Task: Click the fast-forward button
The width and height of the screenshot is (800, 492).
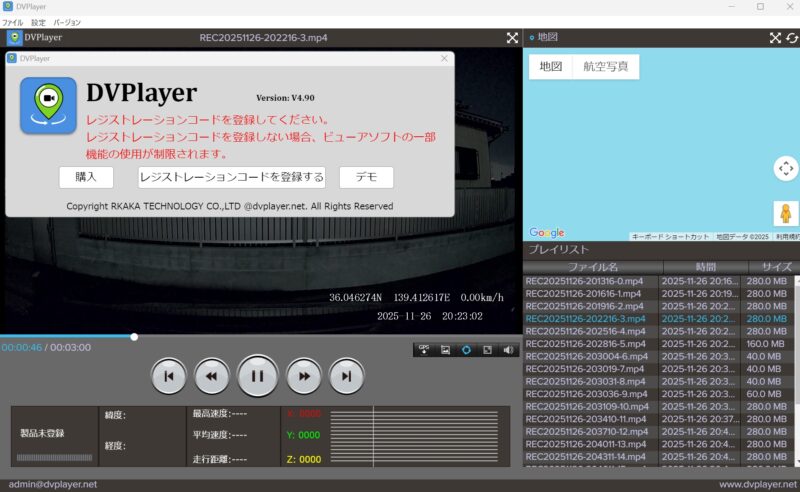Action: 303,376
